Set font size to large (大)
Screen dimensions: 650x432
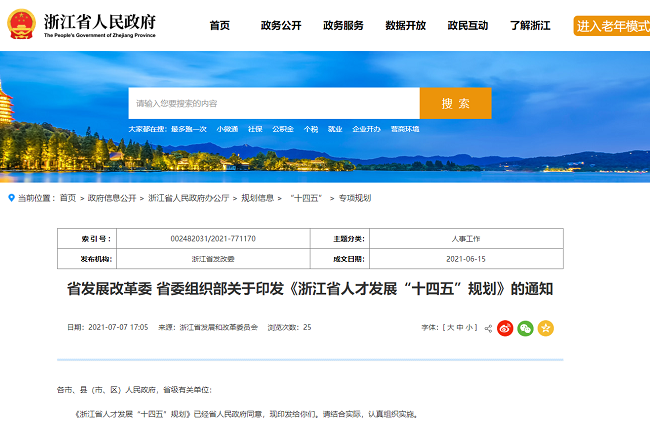449,327
